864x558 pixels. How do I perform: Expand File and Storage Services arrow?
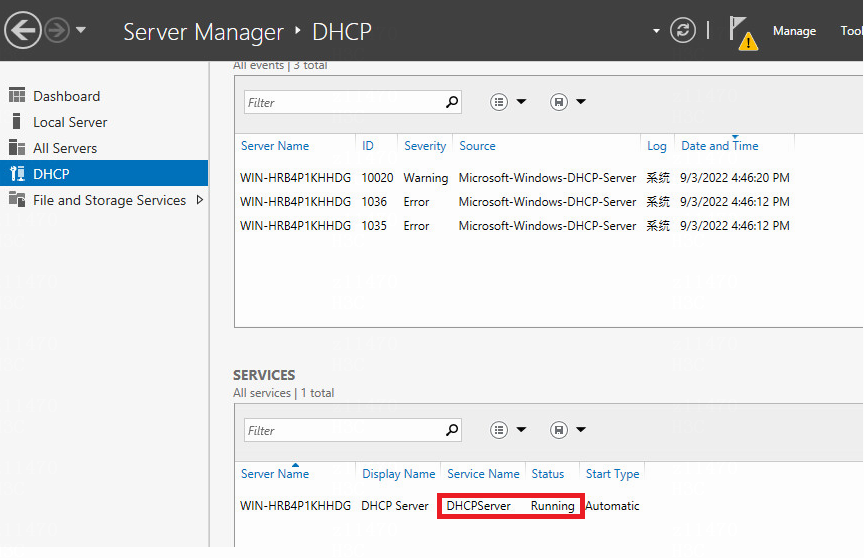pos(200,199)
